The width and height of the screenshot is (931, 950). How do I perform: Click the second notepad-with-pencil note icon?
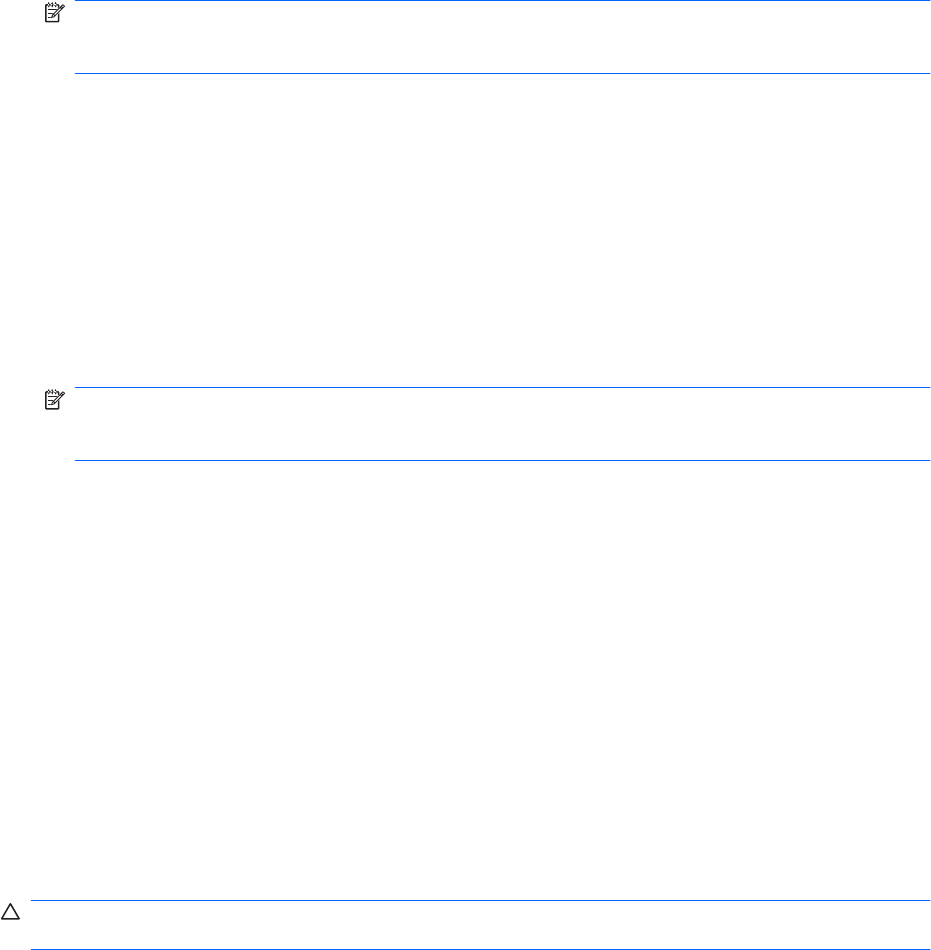pyautogui.click(x=54, y=399)
